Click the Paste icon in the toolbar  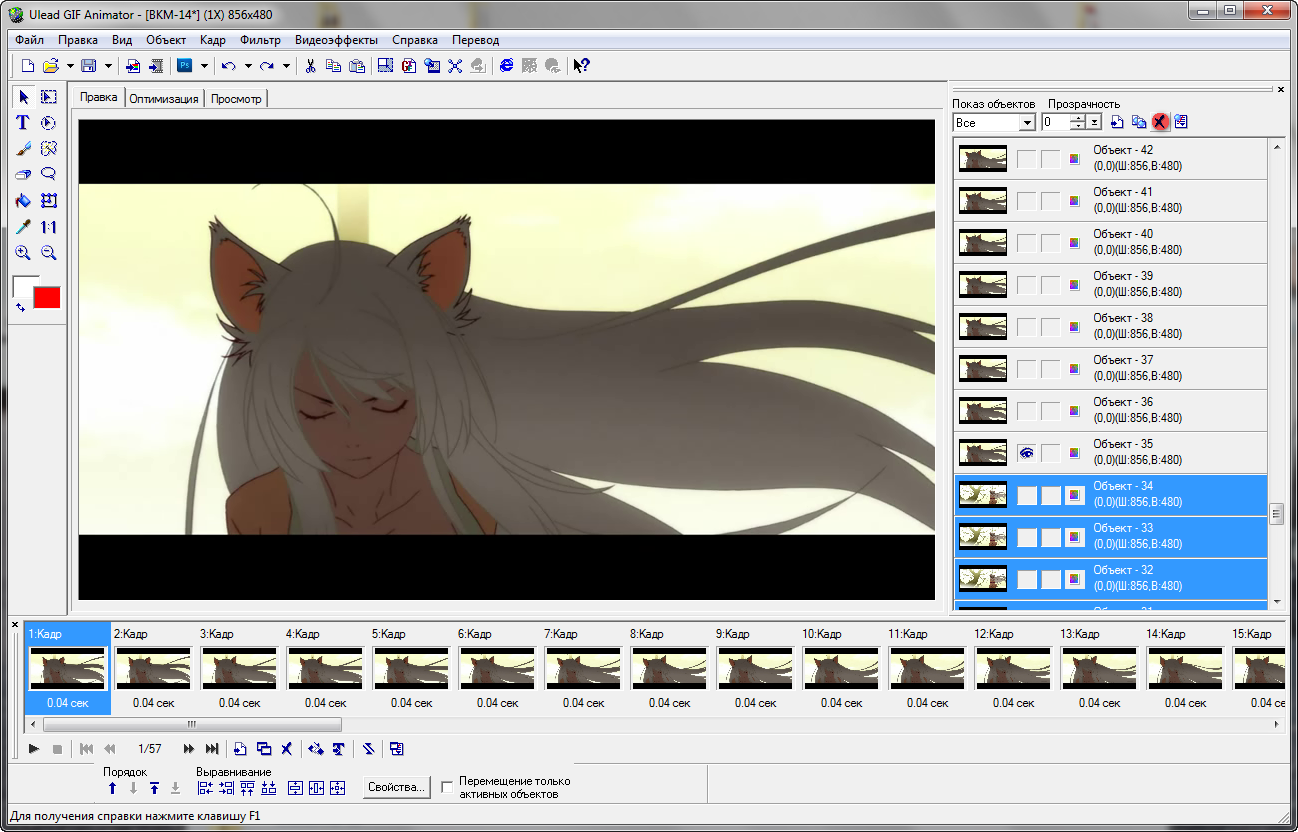[356, 66]
